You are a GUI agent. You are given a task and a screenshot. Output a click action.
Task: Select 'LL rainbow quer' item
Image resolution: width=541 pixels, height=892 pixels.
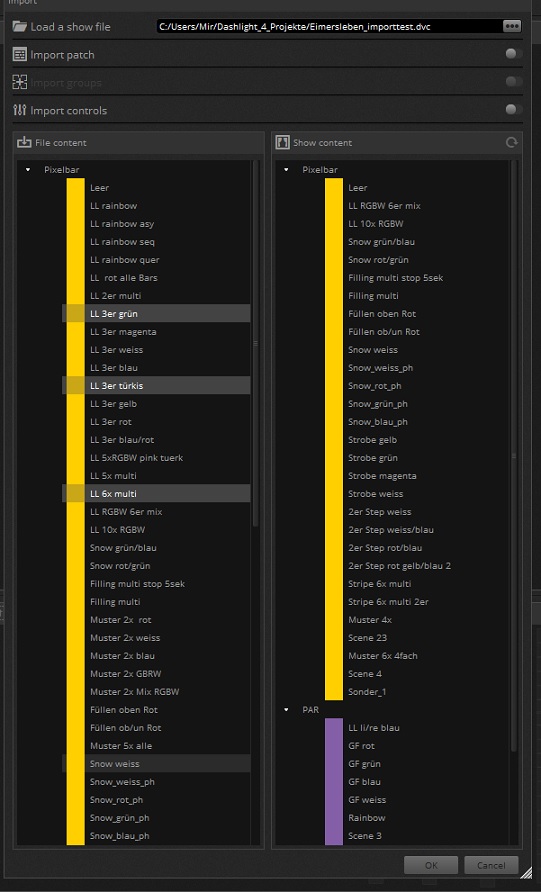[x=125, y=260]
